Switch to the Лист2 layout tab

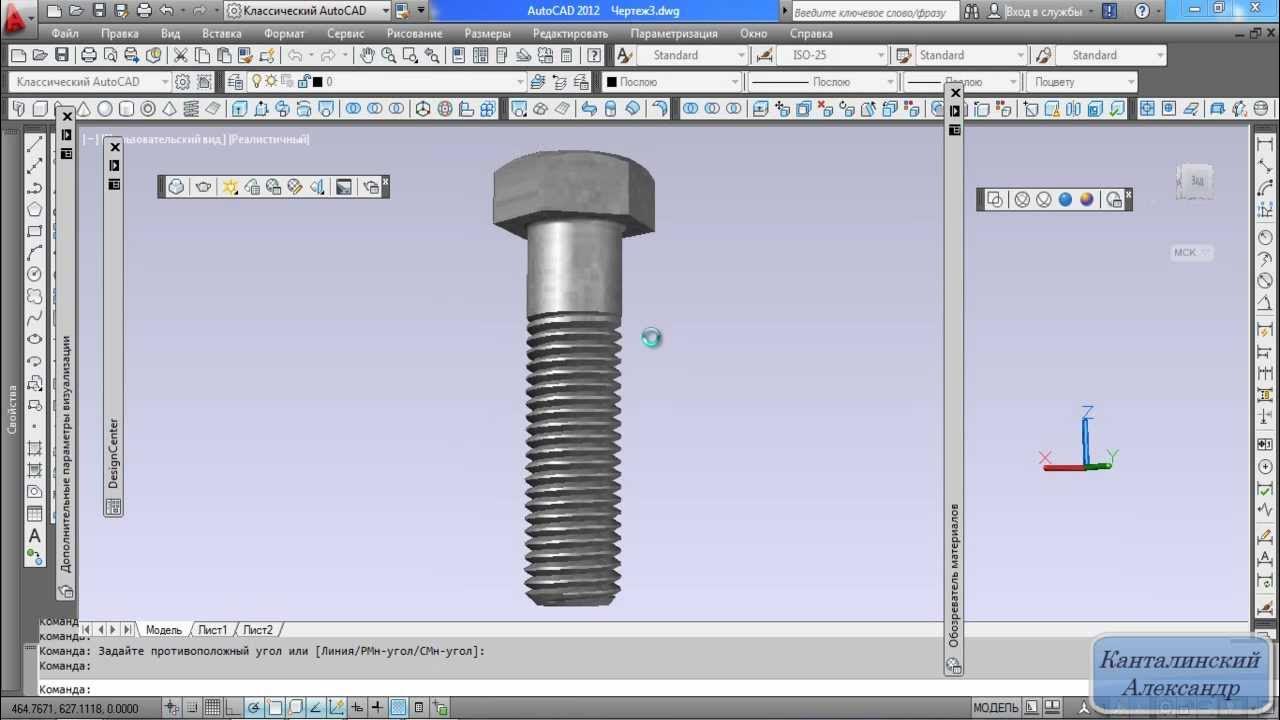tap(258, 630)
